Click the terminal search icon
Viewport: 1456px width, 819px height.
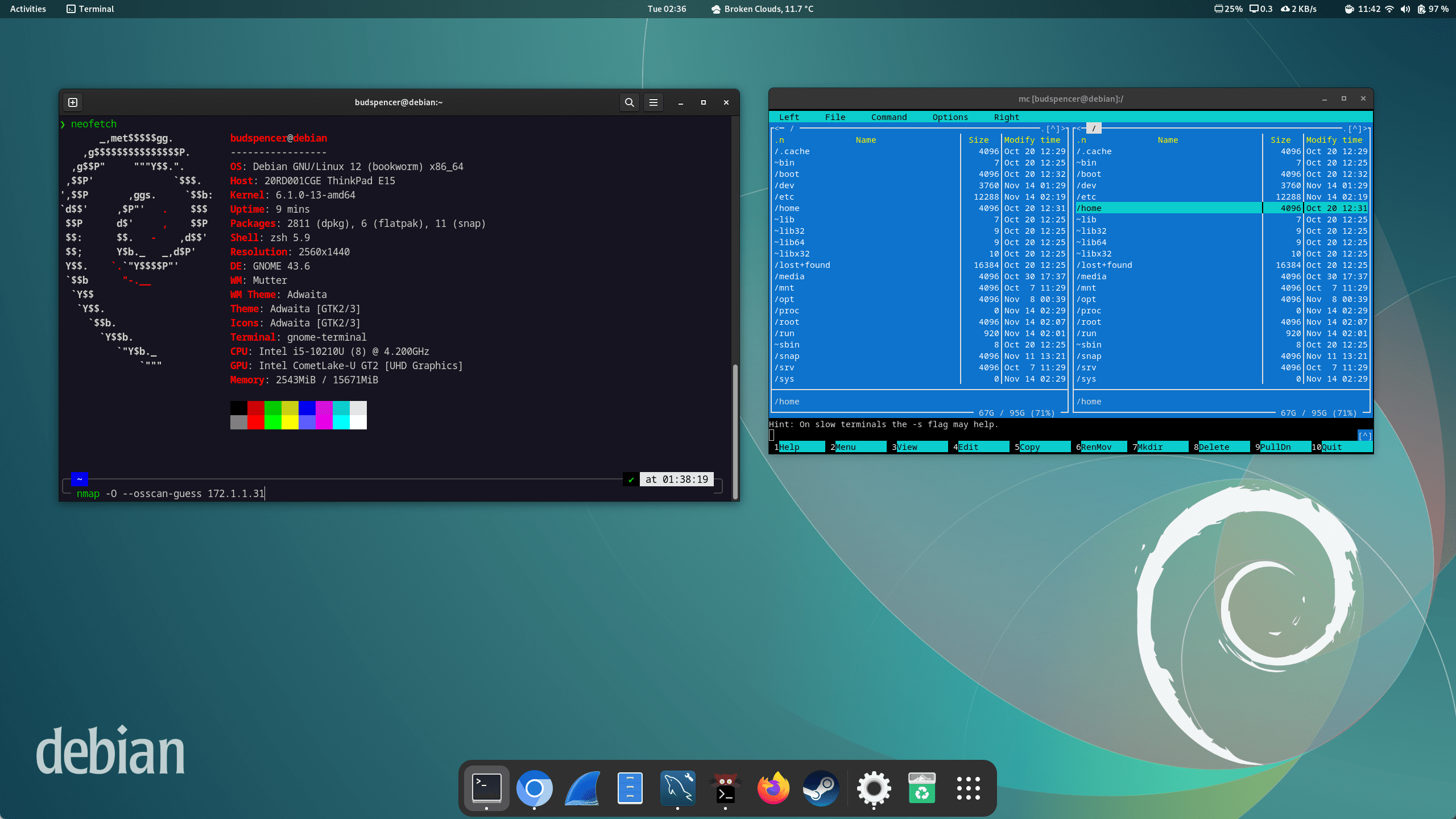(x=629, y=102)
